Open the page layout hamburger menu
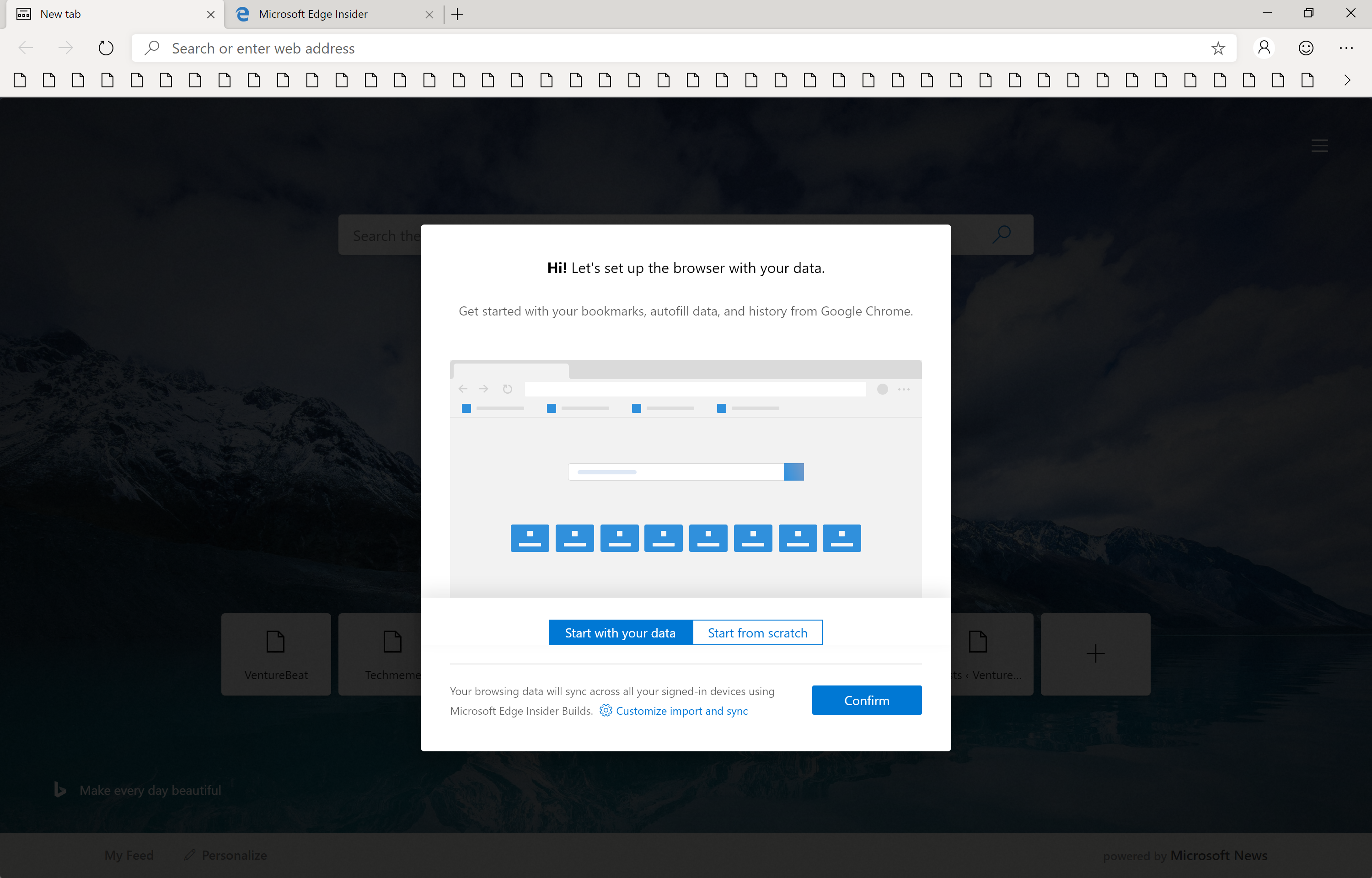Image resolution: width=1372 pixels, height=878 pixels. coord(1319,145)
